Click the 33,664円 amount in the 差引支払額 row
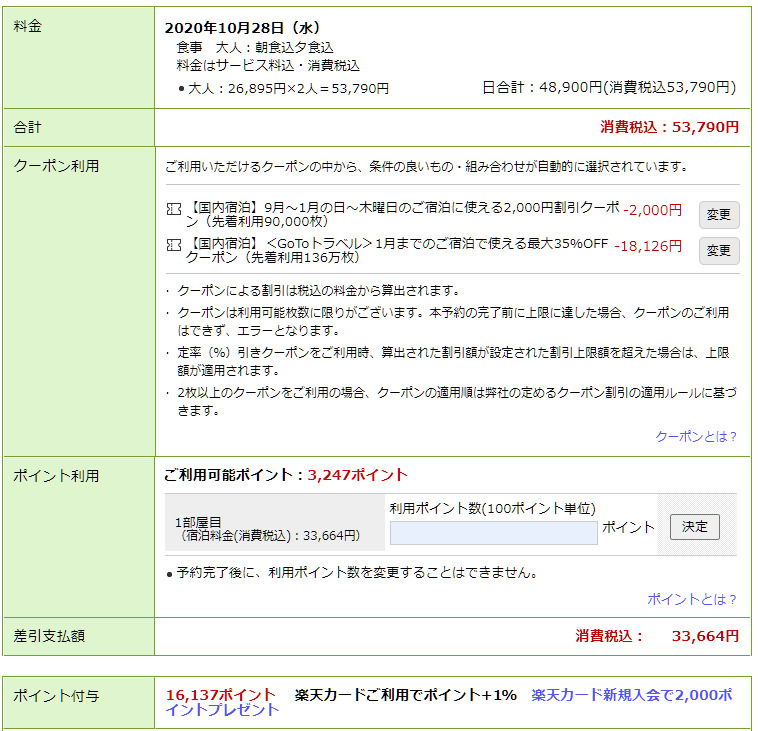The height and width of the screenshot is (731, 758). 704,635
